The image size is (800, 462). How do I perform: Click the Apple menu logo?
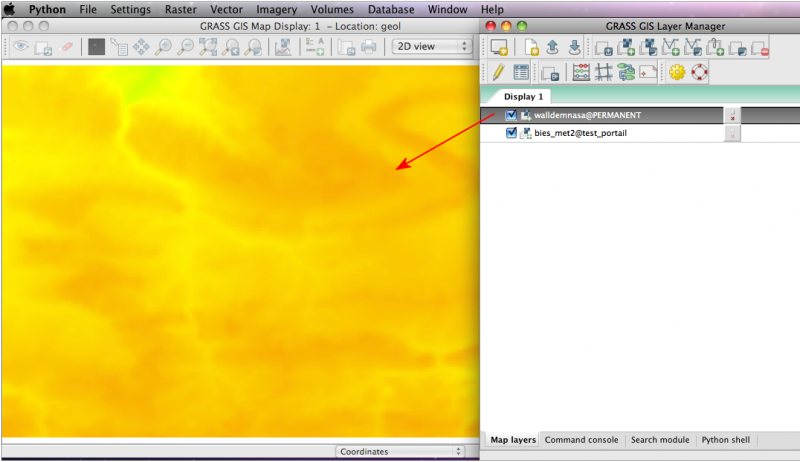pos(10,9)
